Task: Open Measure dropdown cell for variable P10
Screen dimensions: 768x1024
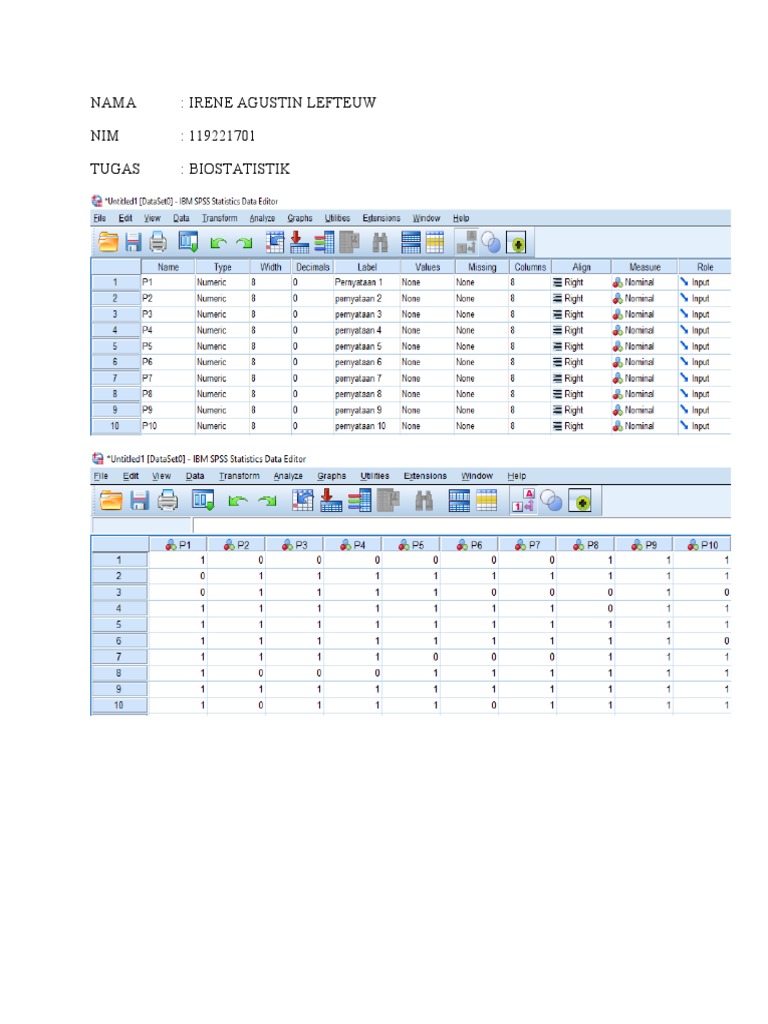Action: coord(644,426)
